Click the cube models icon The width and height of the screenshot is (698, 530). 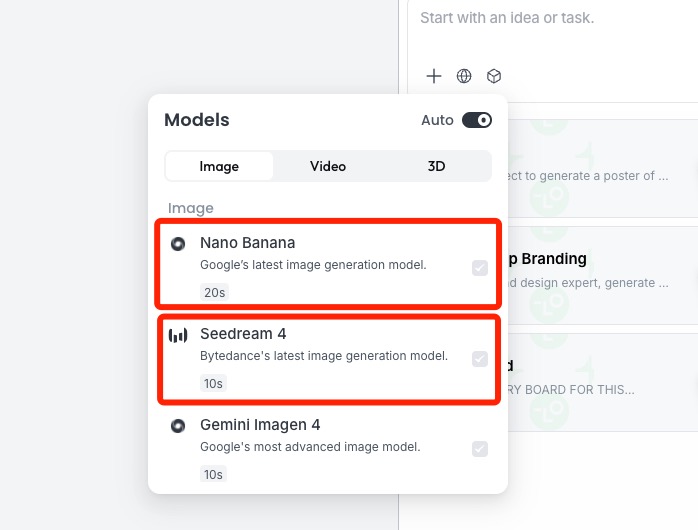494,76
